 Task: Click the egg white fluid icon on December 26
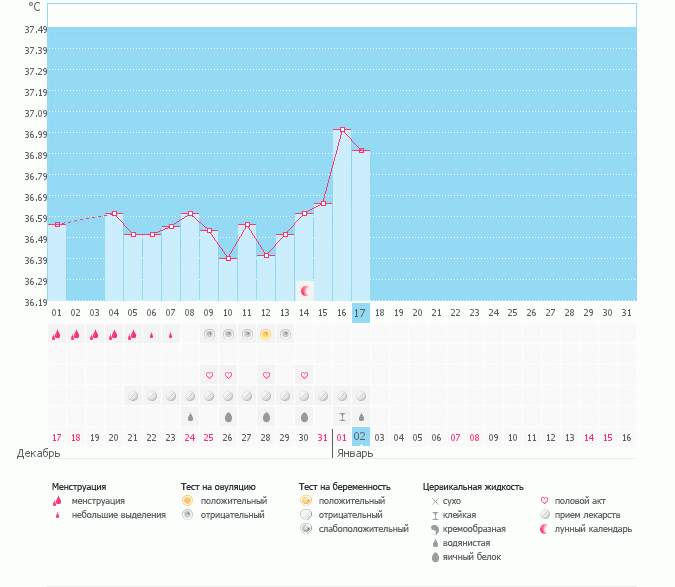point(228,417)
